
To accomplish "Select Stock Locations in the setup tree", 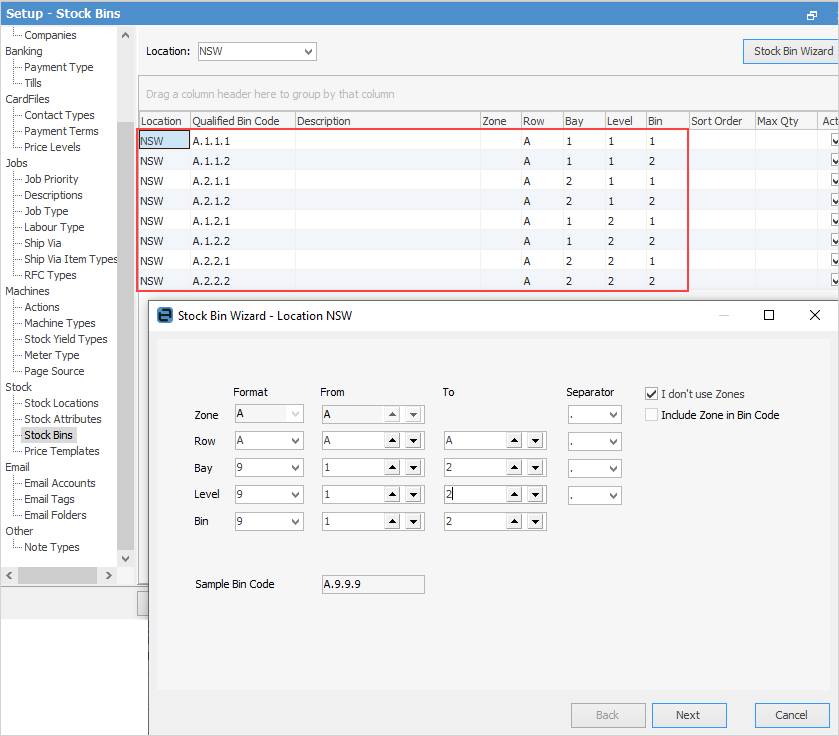I will pyautogui.click(x=61, y=403).
